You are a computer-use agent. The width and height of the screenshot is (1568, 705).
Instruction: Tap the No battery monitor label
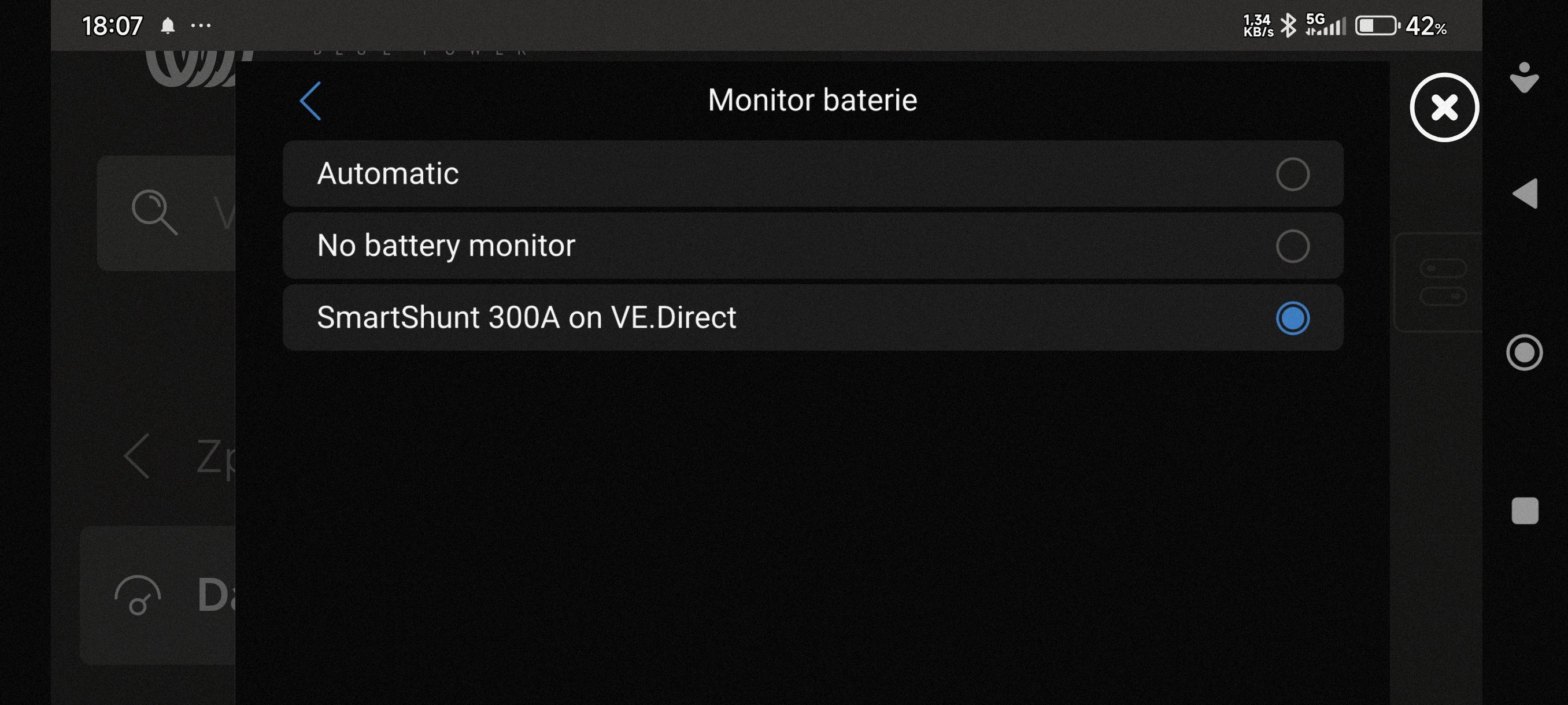(446, 246)
